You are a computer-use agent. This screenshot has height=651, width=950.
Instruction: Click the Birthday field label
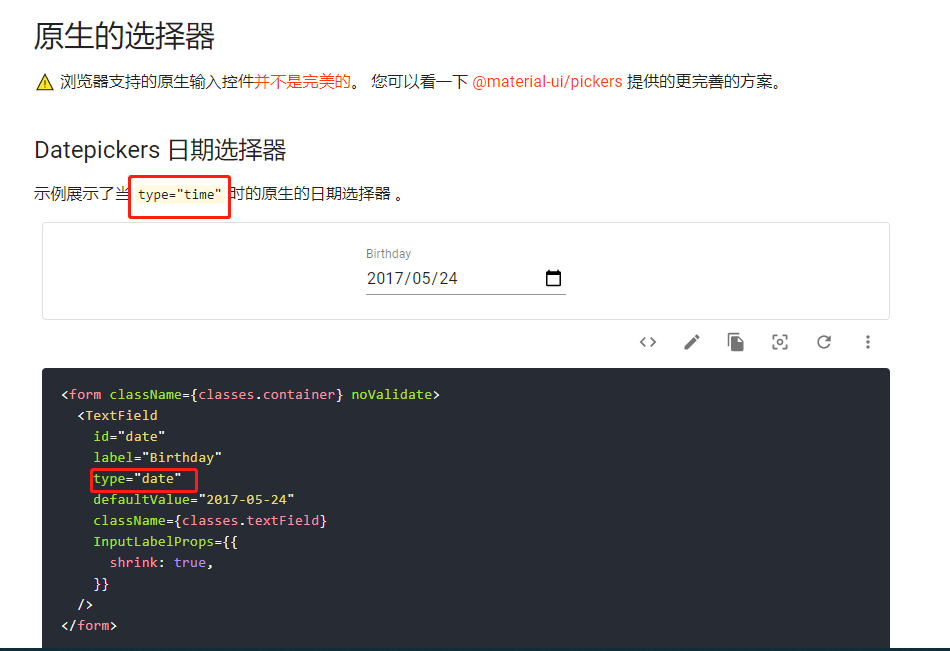[388, 253]
